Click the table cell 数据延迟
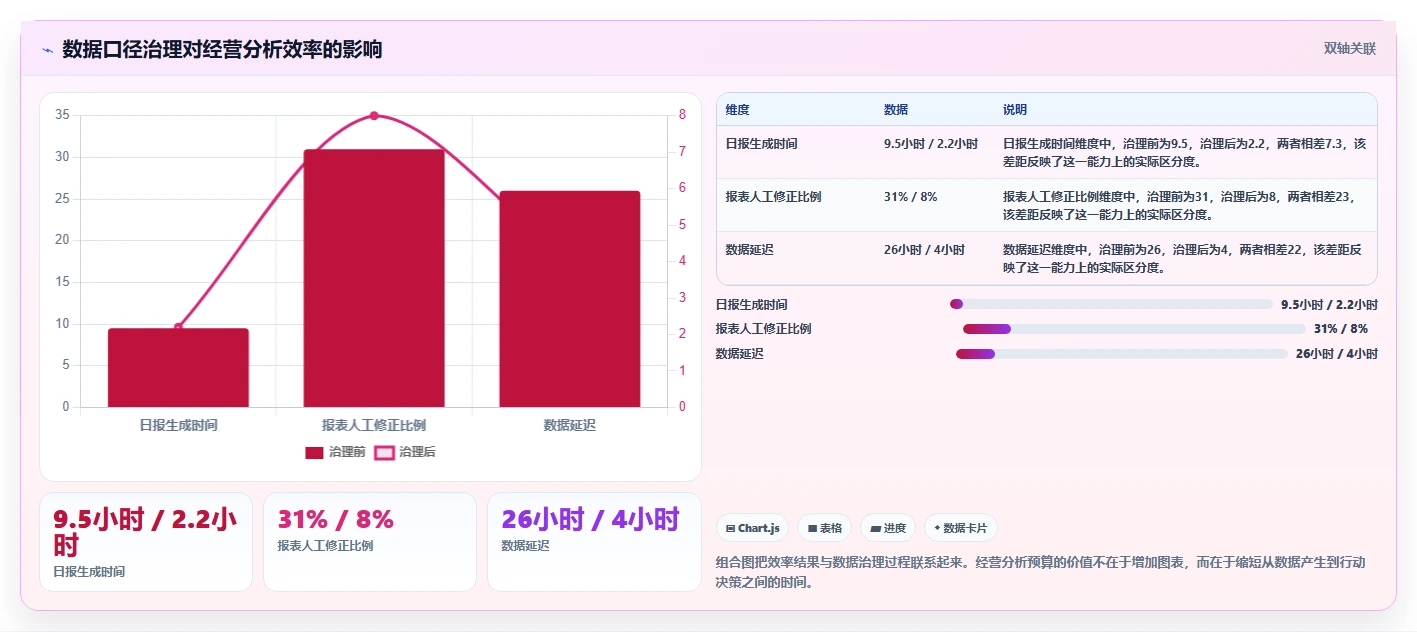The image size is (1417, 632). click(749, 250)
